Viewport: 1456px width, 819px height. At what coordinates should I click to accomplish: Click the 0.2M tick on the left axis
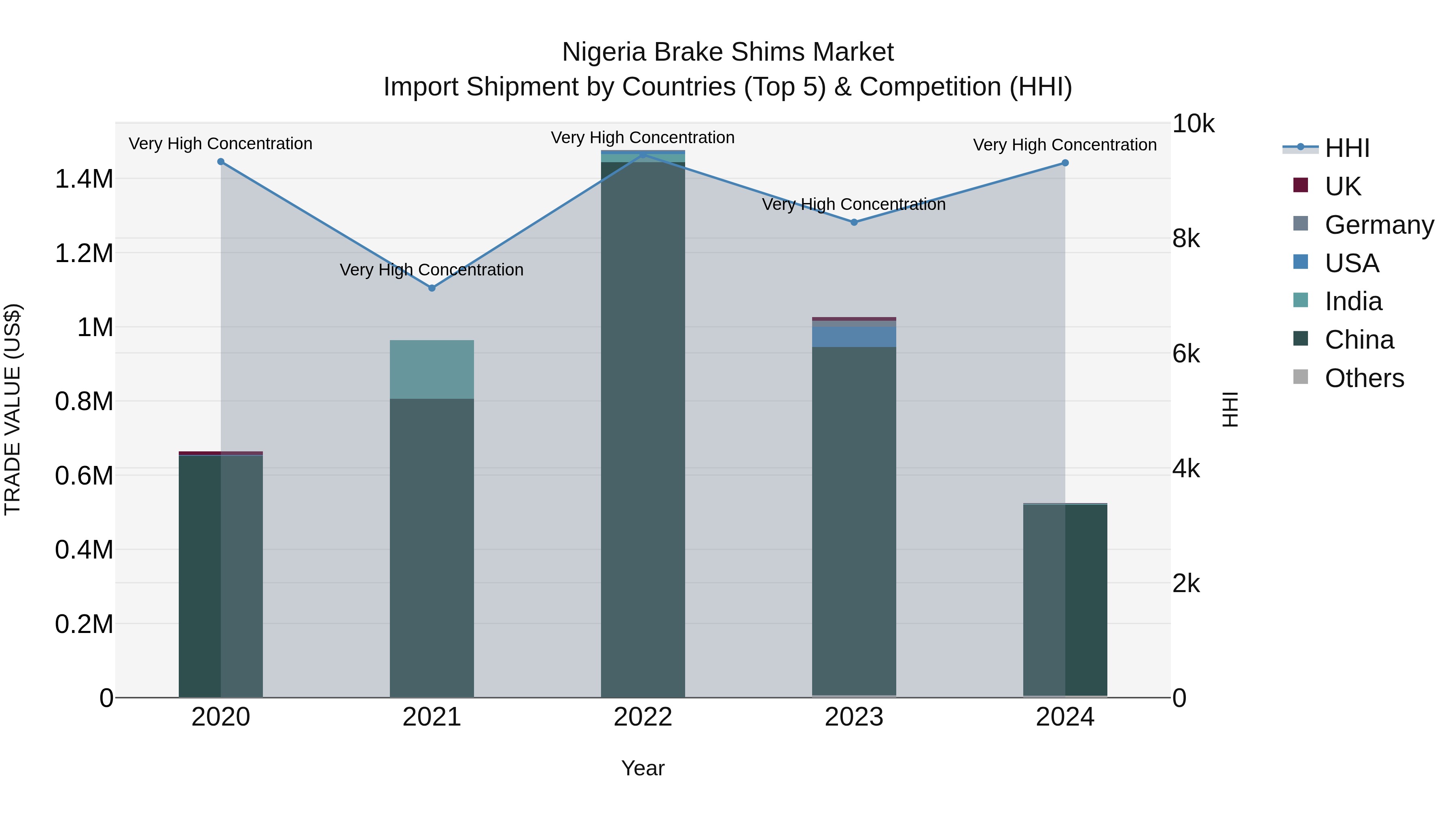tap(84, 624)
